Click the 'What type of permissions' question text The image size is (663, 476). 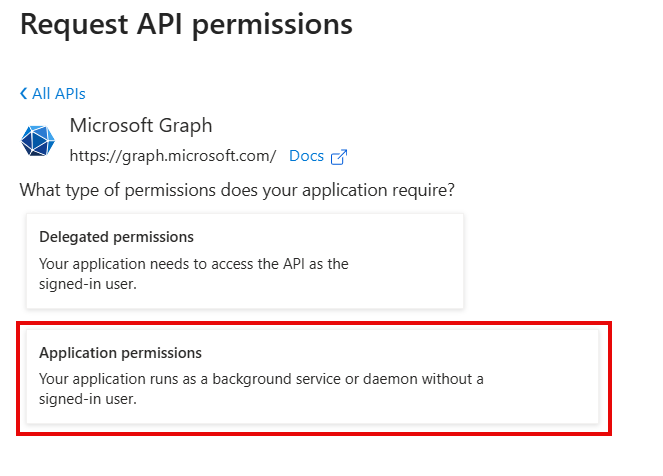tap(244, 189)
